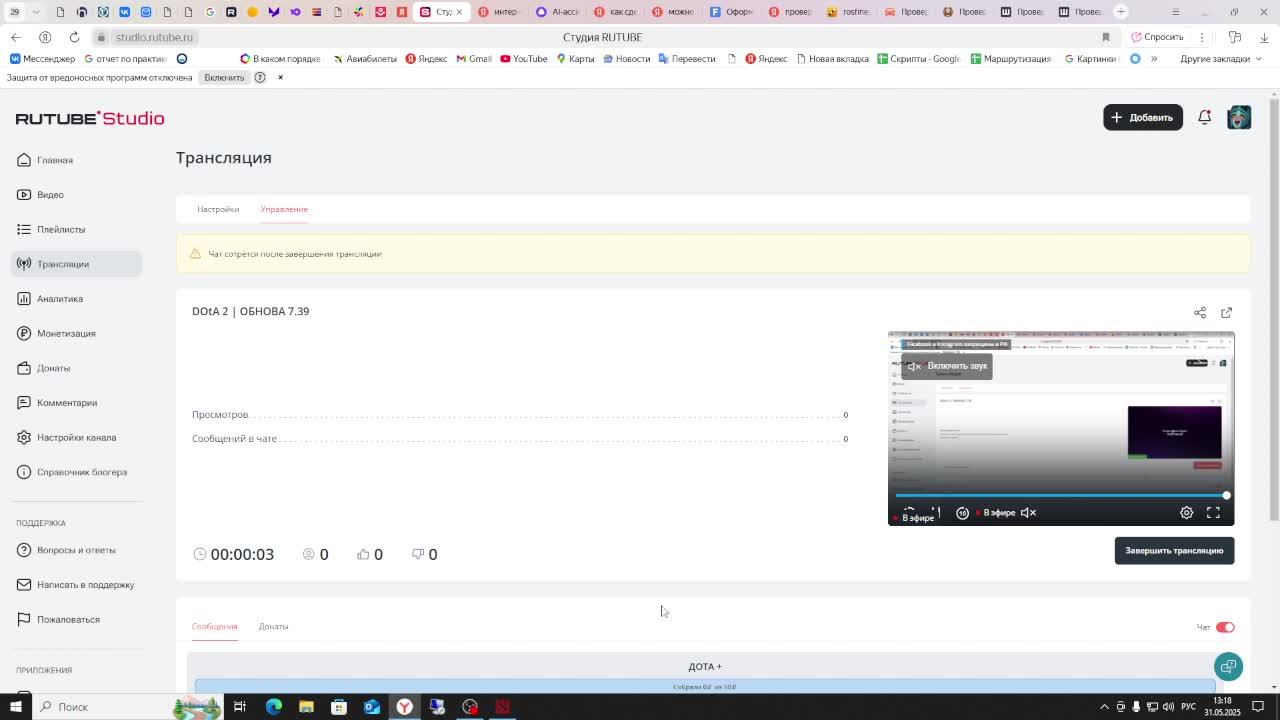Open the Gmail bookmark
This screenshot has height=720, width=1280.
click(474, 59)
